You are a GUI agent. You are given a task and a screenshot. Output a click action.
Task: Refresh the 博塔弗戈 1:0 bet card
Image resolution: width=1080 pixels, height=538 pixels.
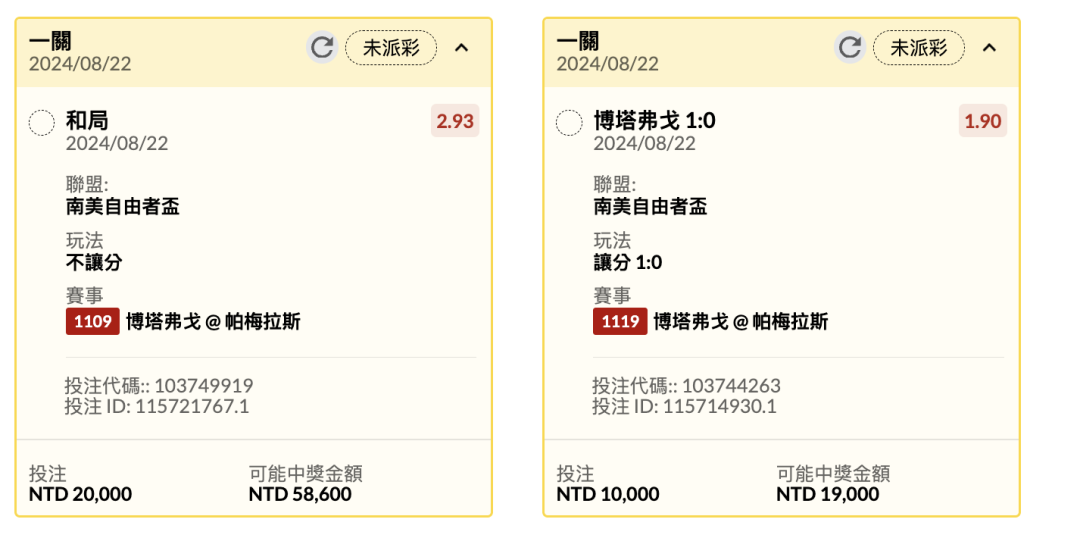click(x=850, y=48)
